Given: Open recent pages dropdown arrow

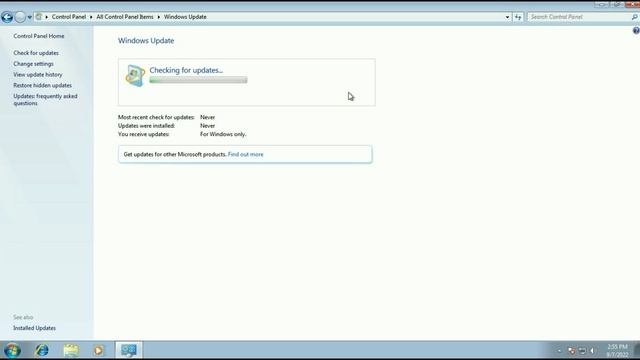Looking at the screenshot, I should click(x=30, y=17).
